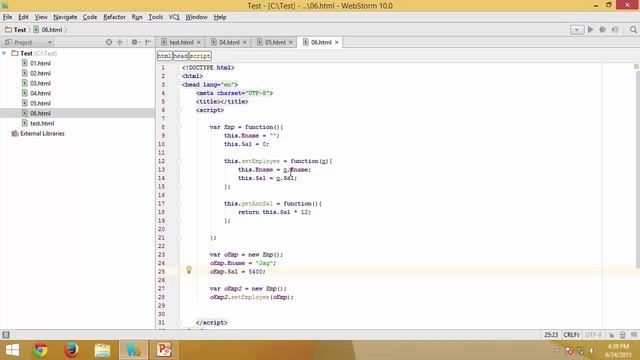This screenshot has height=360, width=640.
Task: Open File Explorer from the taskbar
Action: pyautogui.click(x=102, y=350)
